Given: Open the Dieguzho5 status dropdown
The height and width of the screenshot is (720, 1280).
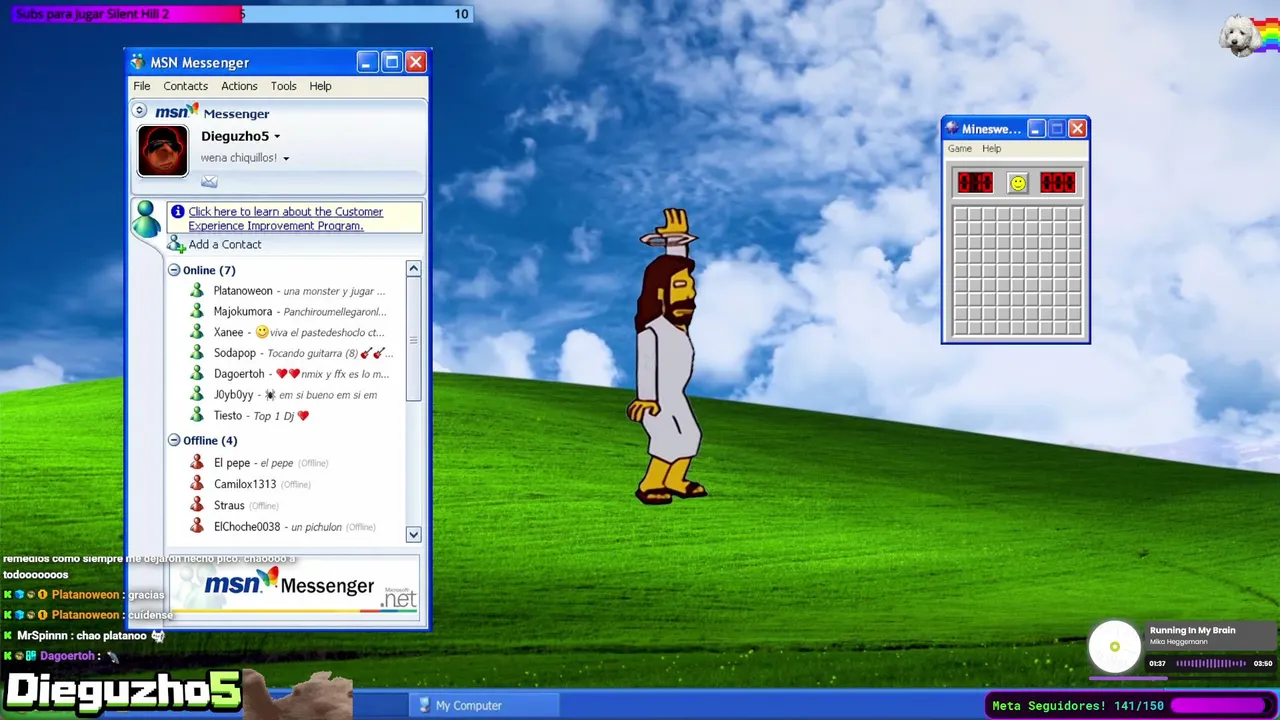Looking at the screenshot, I should point(277,137).
